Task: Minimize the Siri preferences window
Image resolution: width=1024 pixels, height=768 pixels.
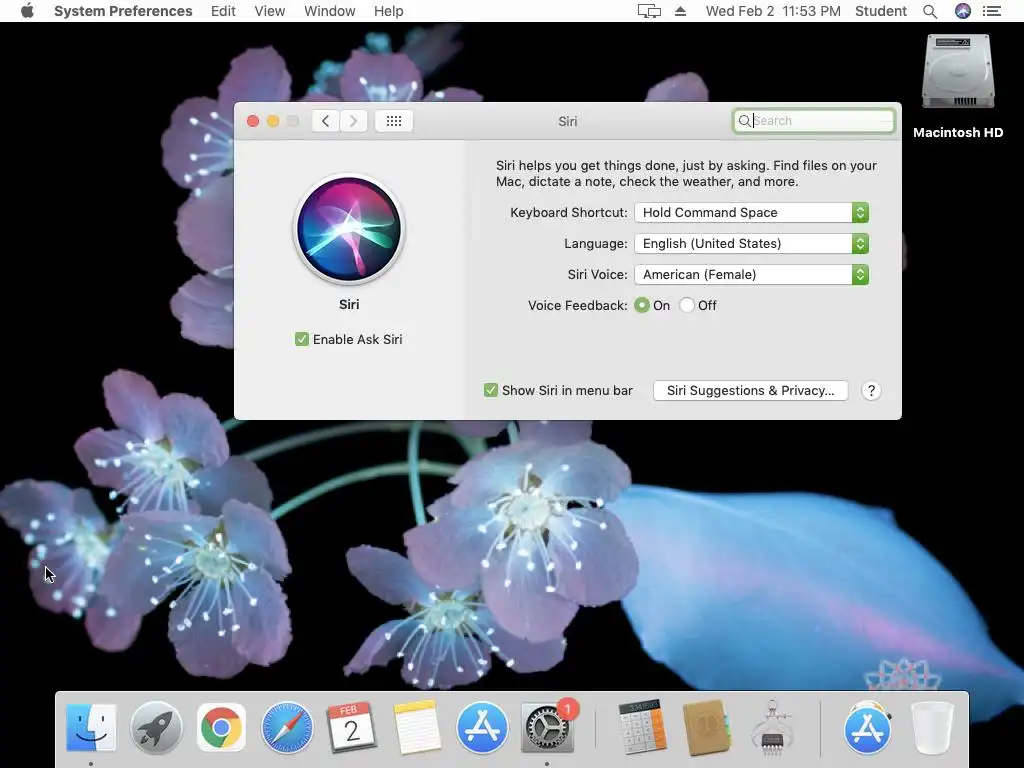Action: [273, 121]
